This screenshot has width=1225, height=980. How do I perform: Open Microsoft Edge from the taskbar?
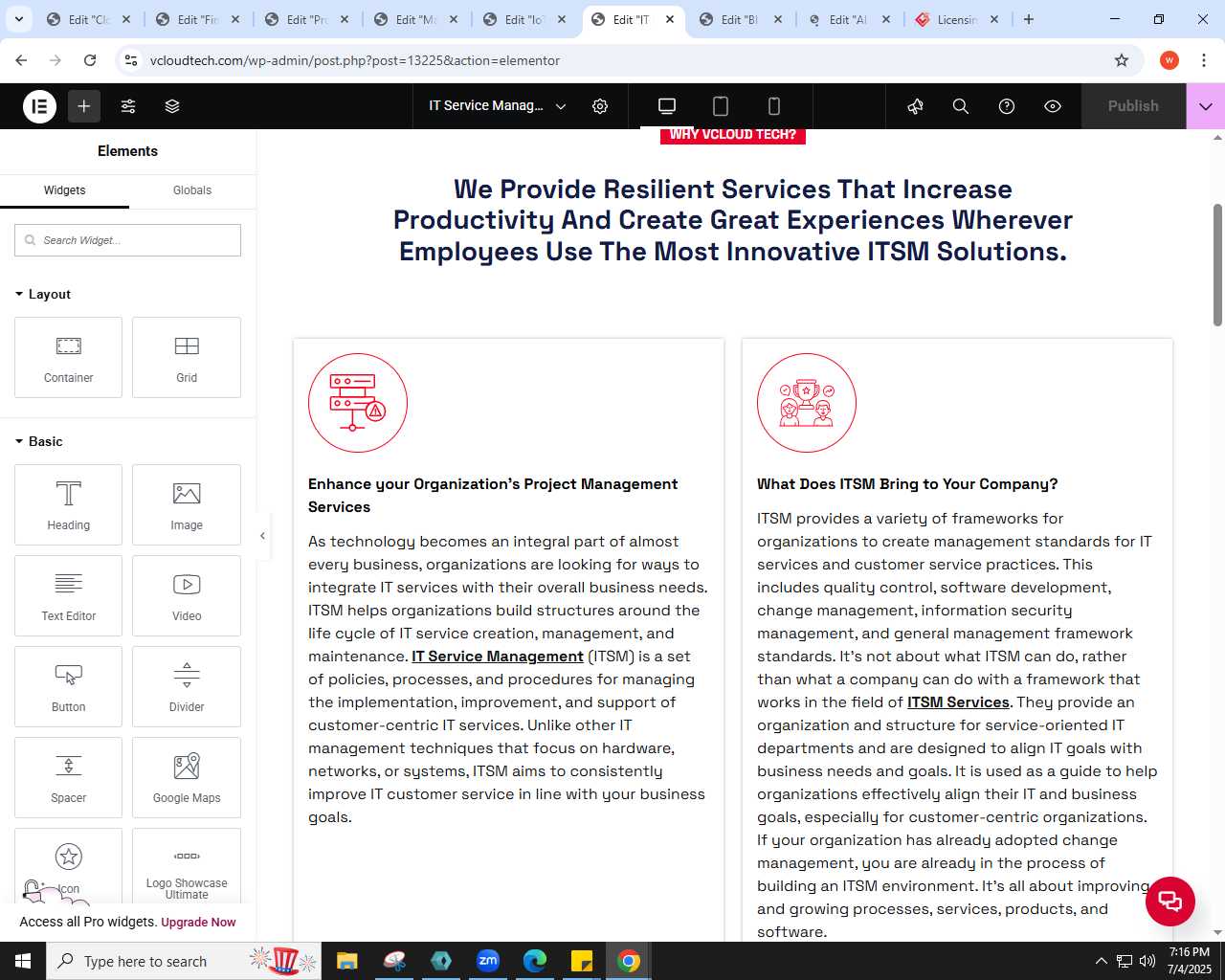tap(535, 961)
